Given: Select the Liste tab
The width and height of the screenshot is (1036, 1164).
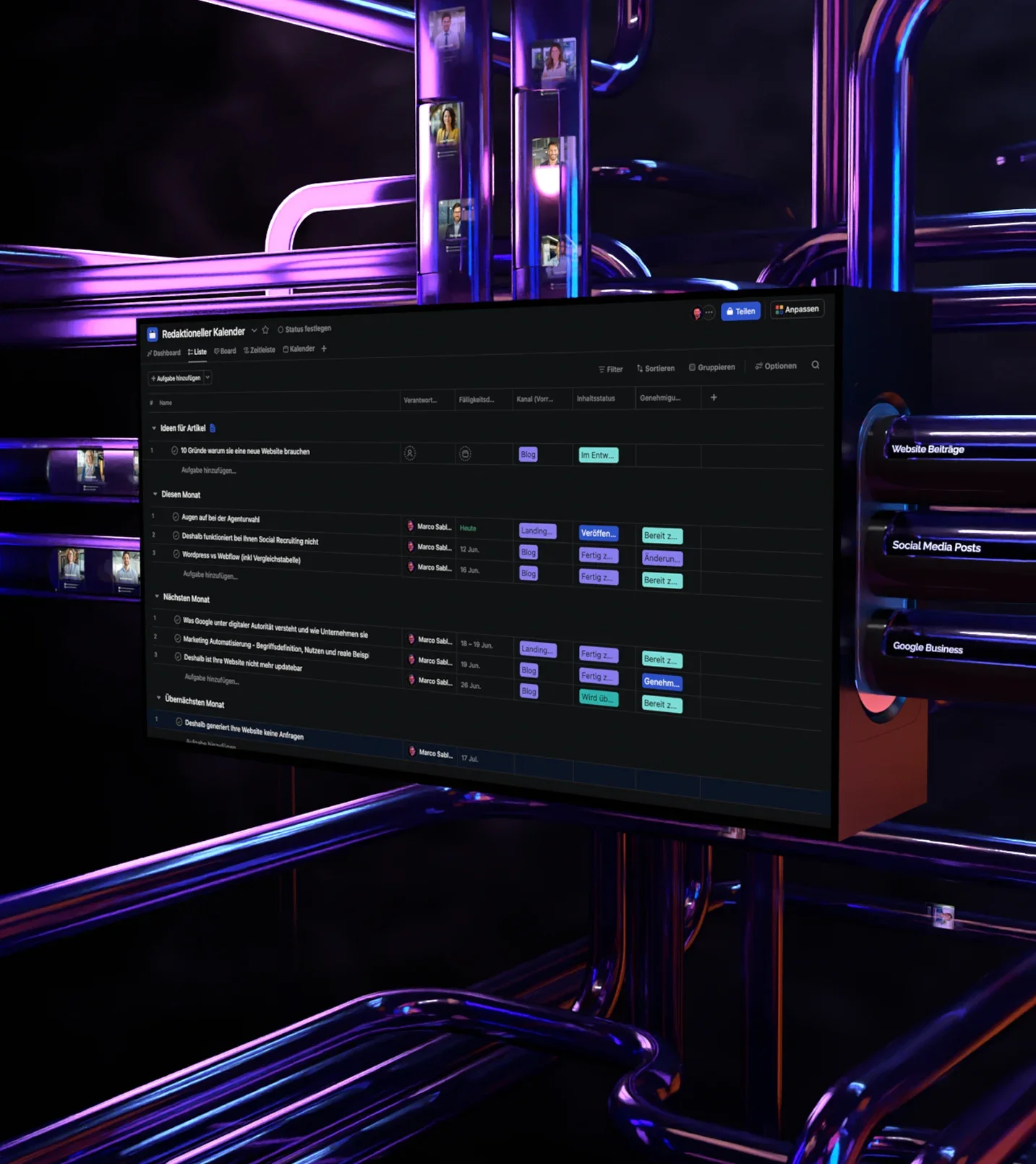Looking at the screenshot, I should [197, 352].
